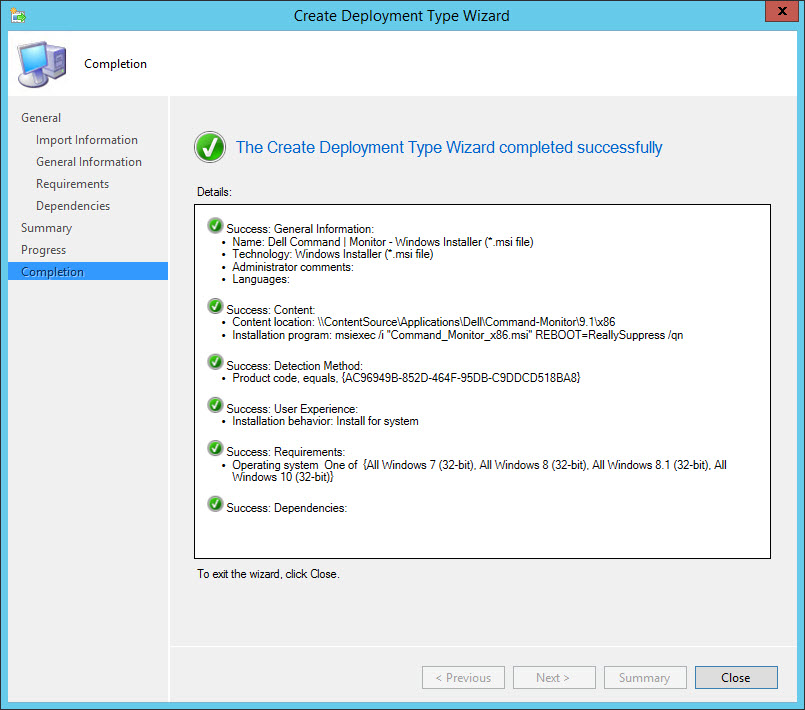Click the User Experience success checkmark icon

(215, 406)
